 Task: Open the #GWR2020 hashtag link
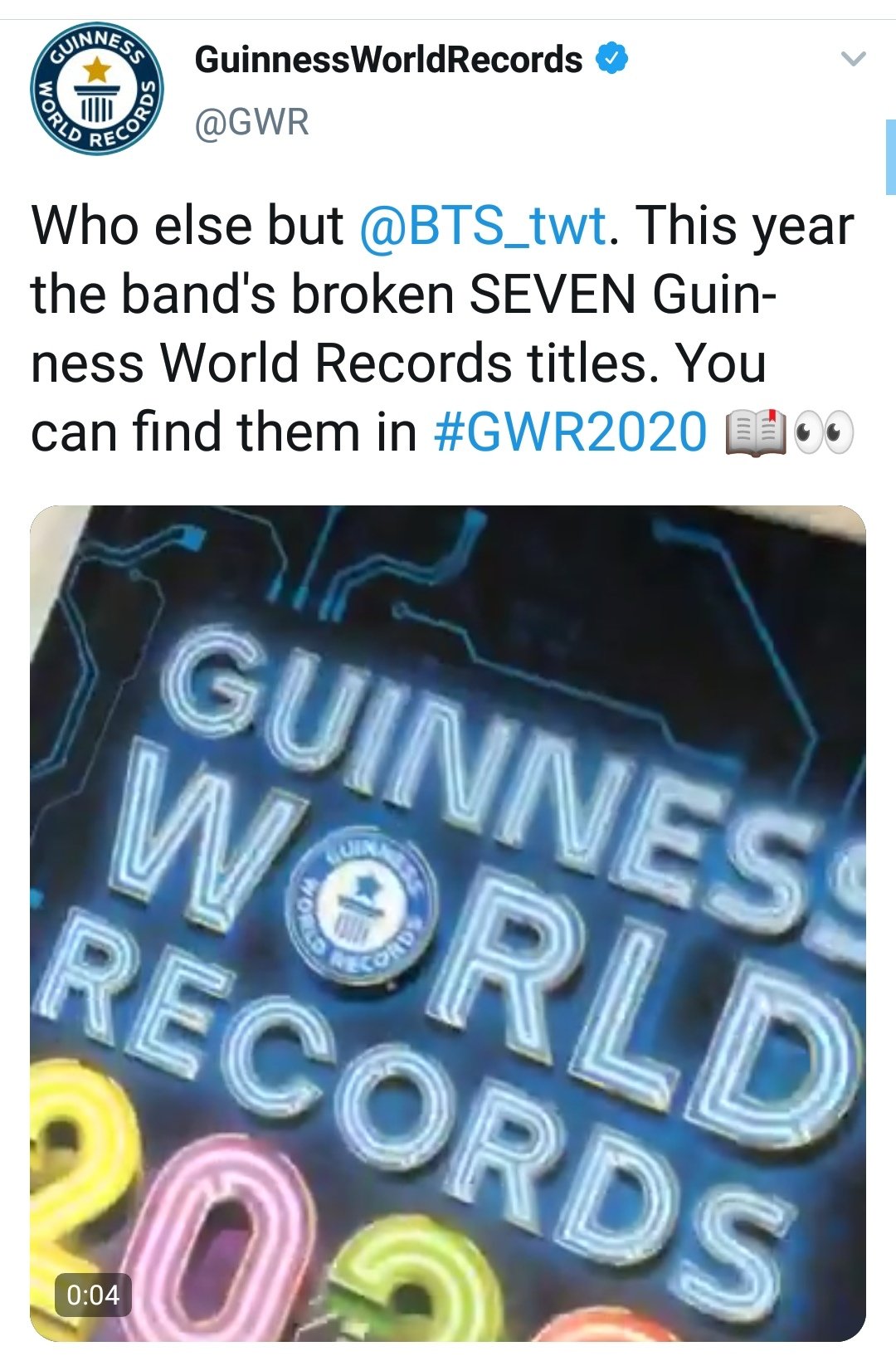571,432
